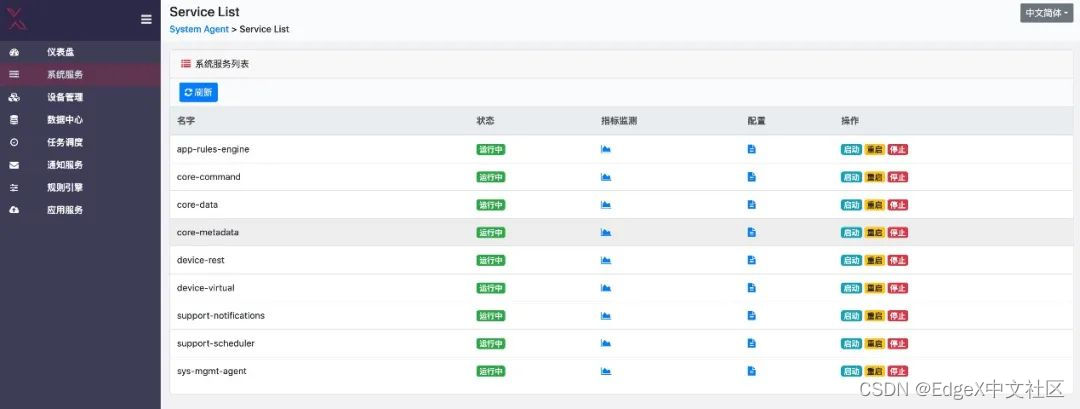Click the 运行中 badge for sys-mgmt-agent

click(490, 371)
